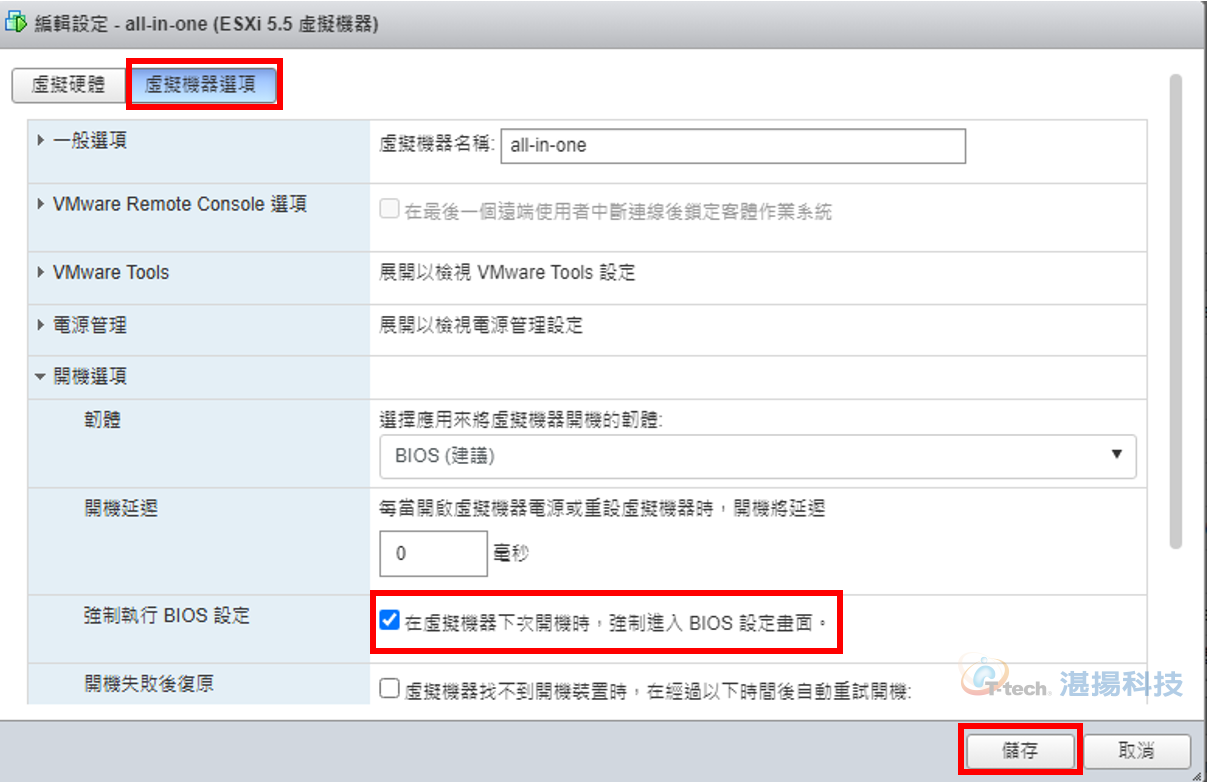This screenshot has width=1207, height=782.
Task: Click the 開機延遲 milliseconds input box
Action: (433, 553)
